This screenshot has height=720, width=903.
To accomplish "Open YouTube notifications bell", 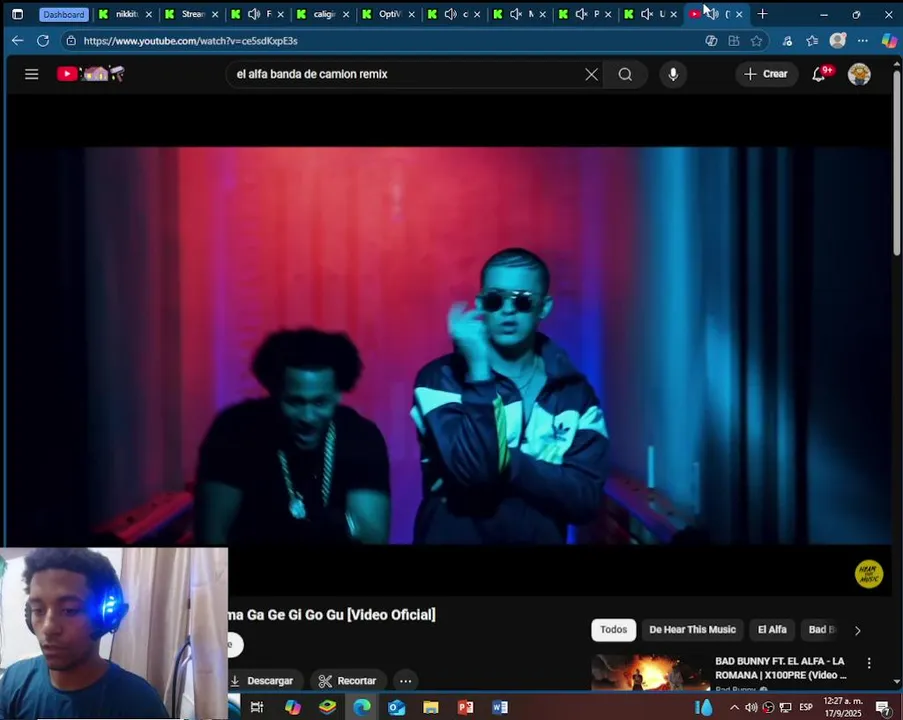I will pos(820,74).
